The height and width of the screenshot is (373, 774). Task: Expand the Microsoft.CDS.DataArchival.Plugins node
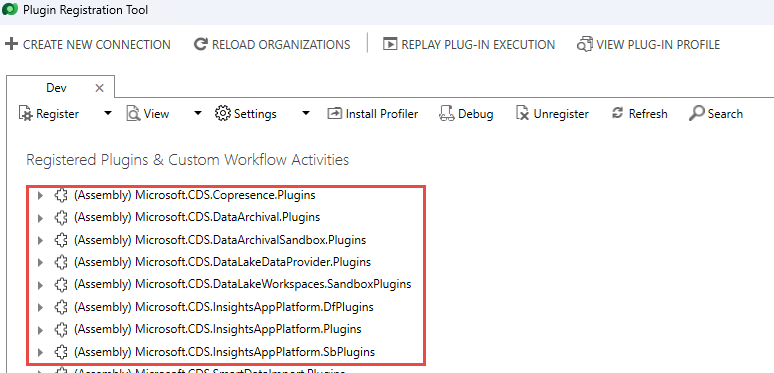click(40, 218)
